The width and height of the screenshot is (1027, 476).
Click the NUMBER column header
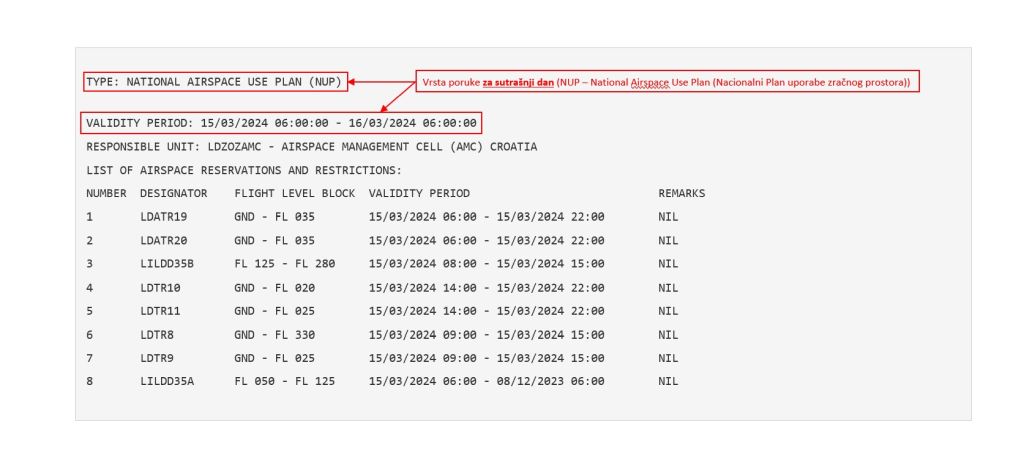pyautogui.click(x=106, y=193)
